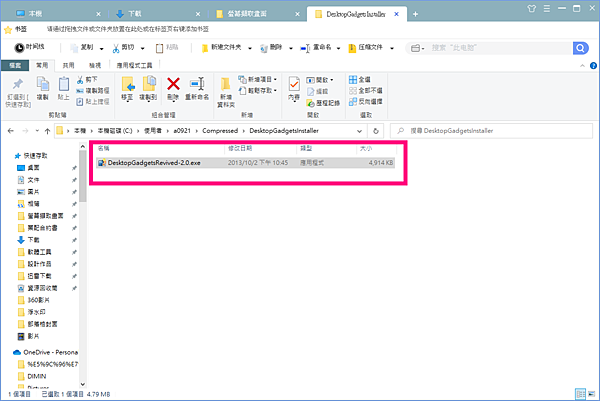Switch to large icons view in status bar

coord(592,394)
